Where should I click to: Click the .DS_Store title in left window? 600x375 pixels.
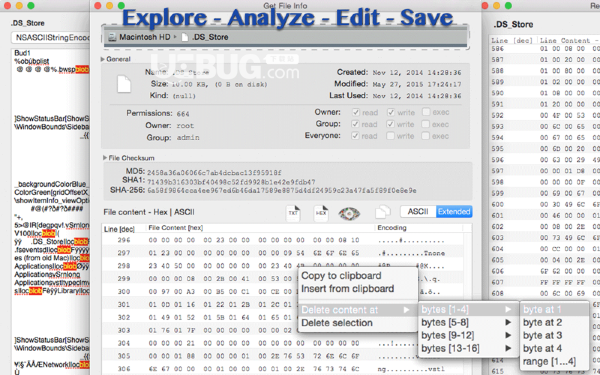click(x=28, y=23)
